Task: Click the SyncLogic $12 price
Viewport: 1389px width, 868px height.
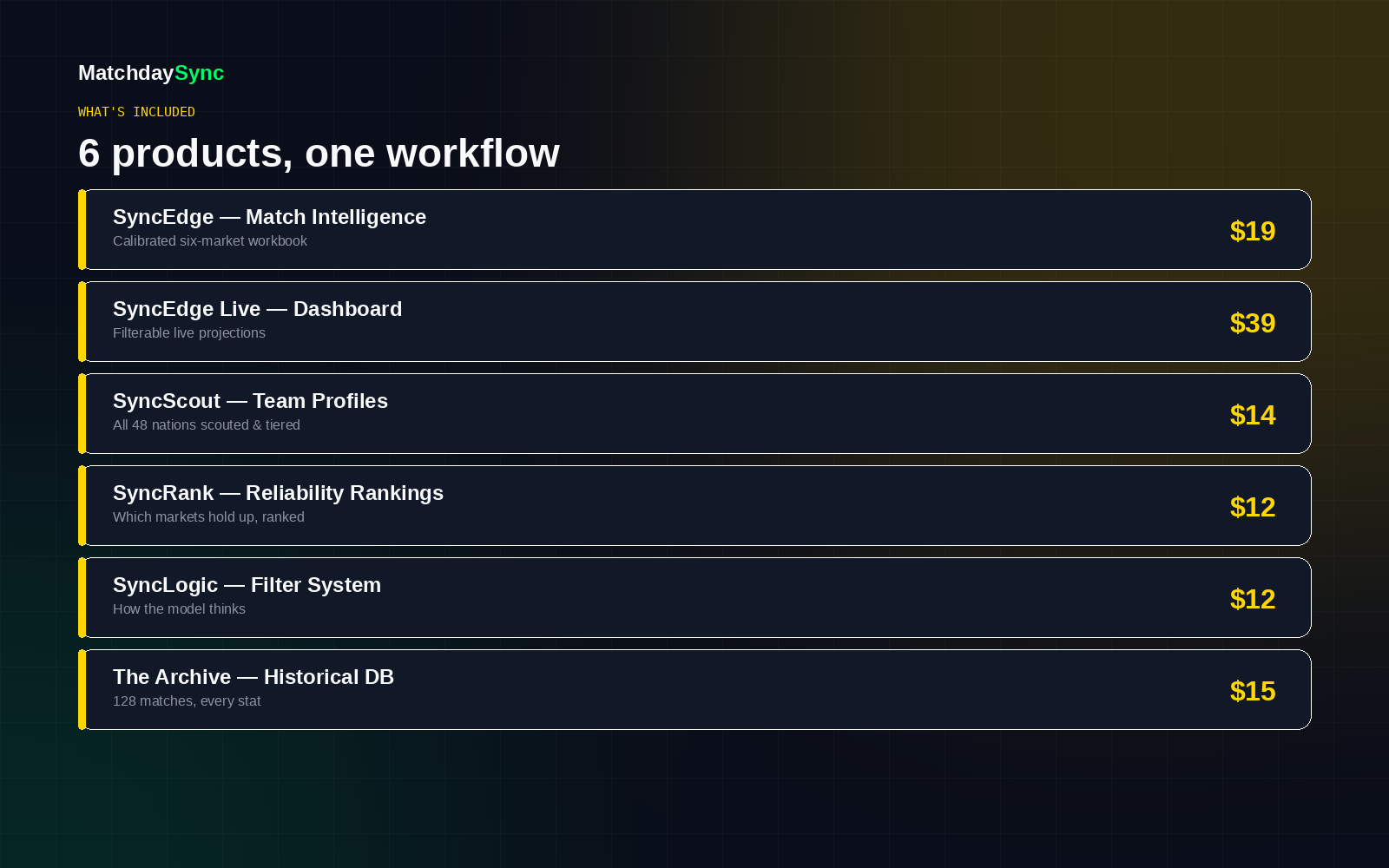Action: [1253, 599]
